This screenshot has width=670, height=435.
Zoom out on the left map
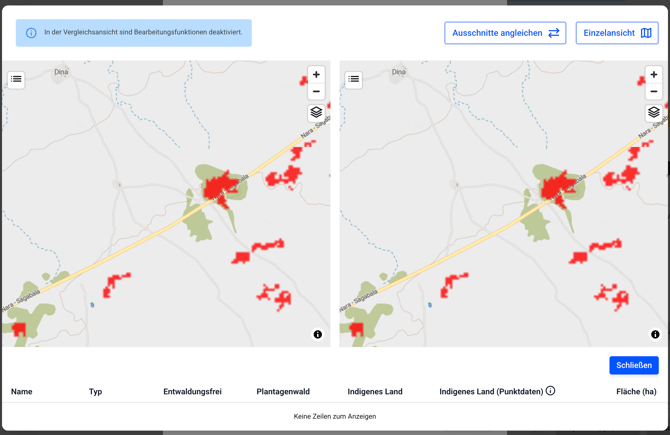tap(316, 92)
